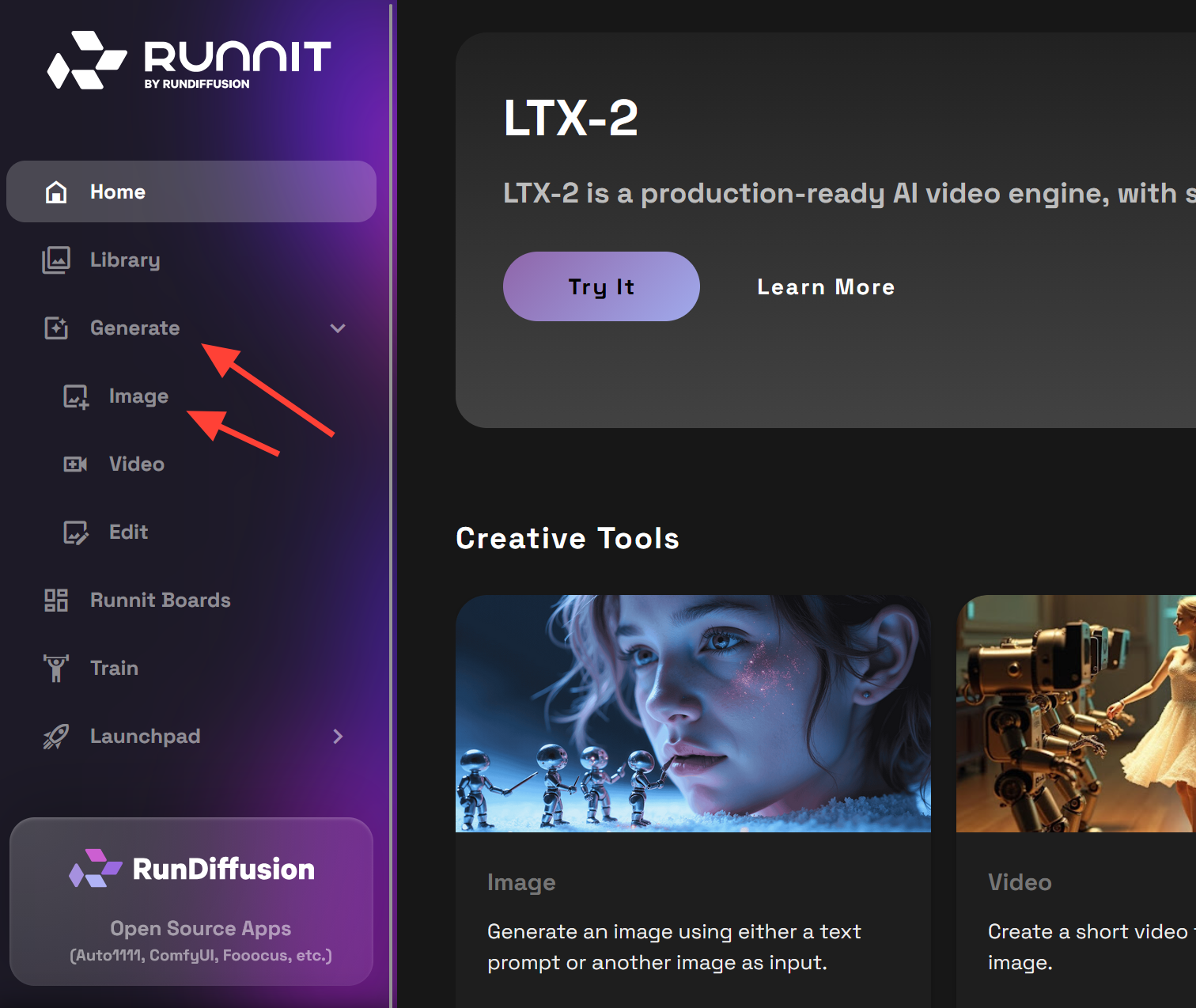Expand the Launchpad submenu arrow
This screenshot has height=1008, width=1196.
tap(338, 737)
